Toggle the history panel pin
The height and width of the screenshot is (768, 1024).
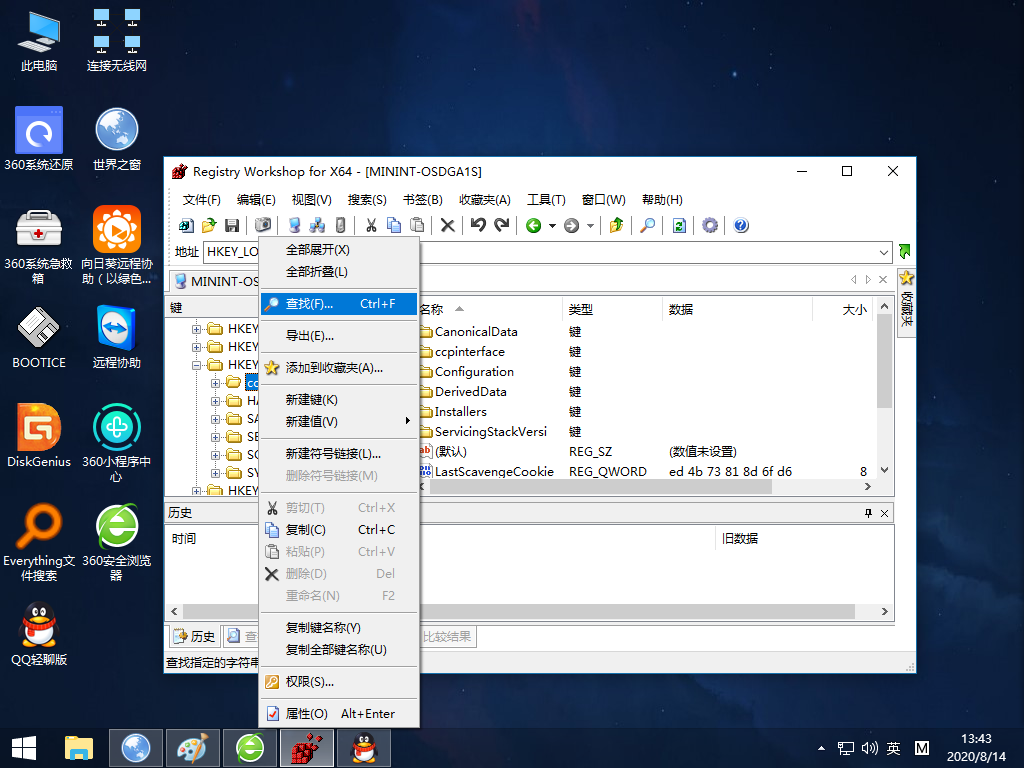pyautogui.click(x=868, y=513)
